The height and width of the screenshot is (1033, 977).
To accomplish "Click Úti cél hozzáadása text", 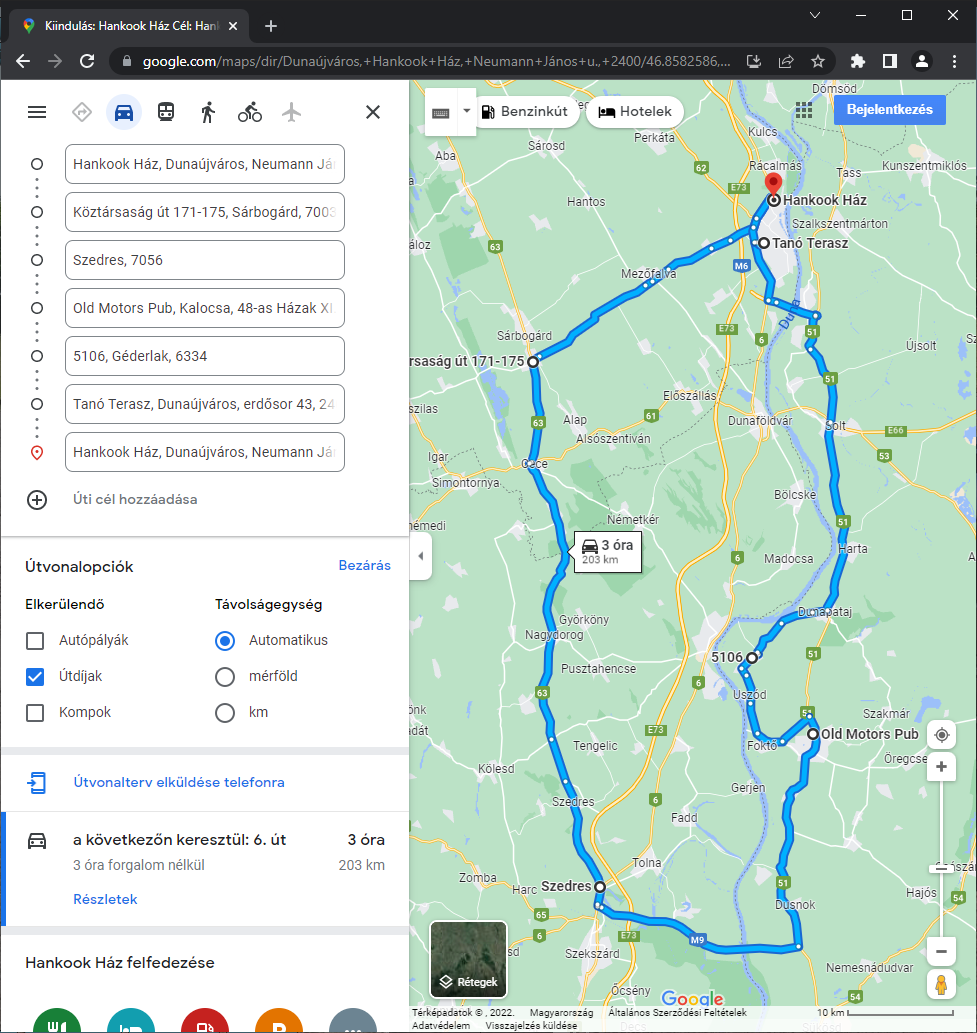I will pos(135,499).
